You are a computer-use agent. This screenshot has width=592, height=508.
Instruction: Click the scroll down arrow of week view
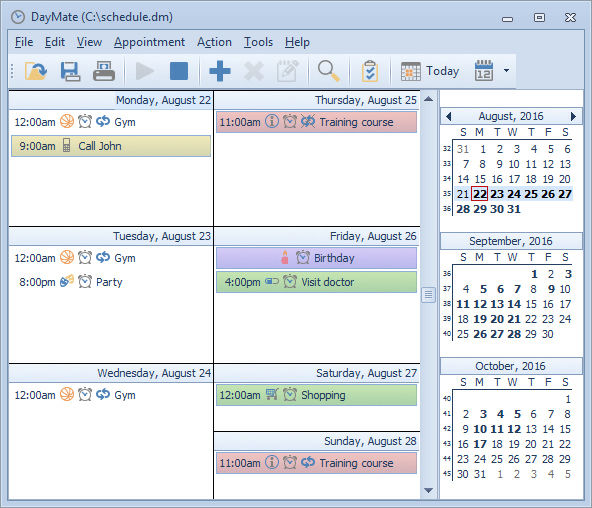tap(428, 490)
